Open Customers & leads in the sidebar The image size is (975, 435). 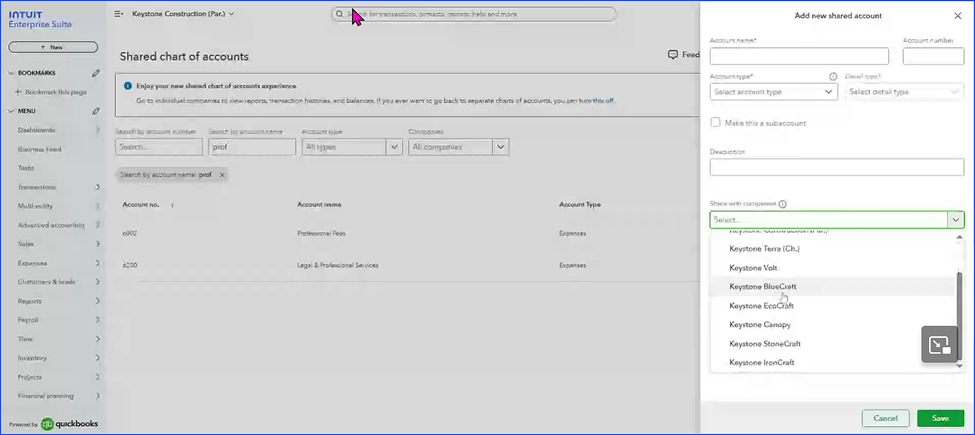(x=47, y=282)
